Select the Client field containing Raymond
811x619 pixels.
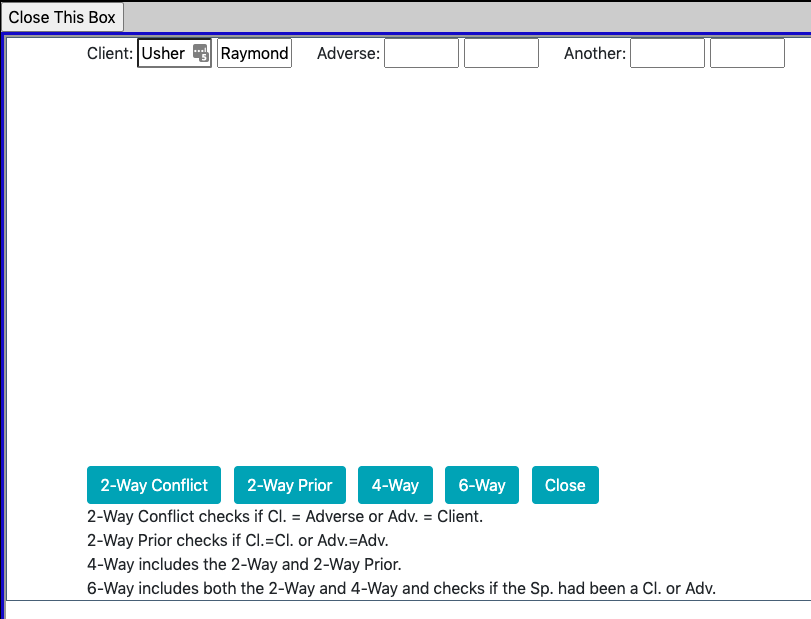(254, 54)
